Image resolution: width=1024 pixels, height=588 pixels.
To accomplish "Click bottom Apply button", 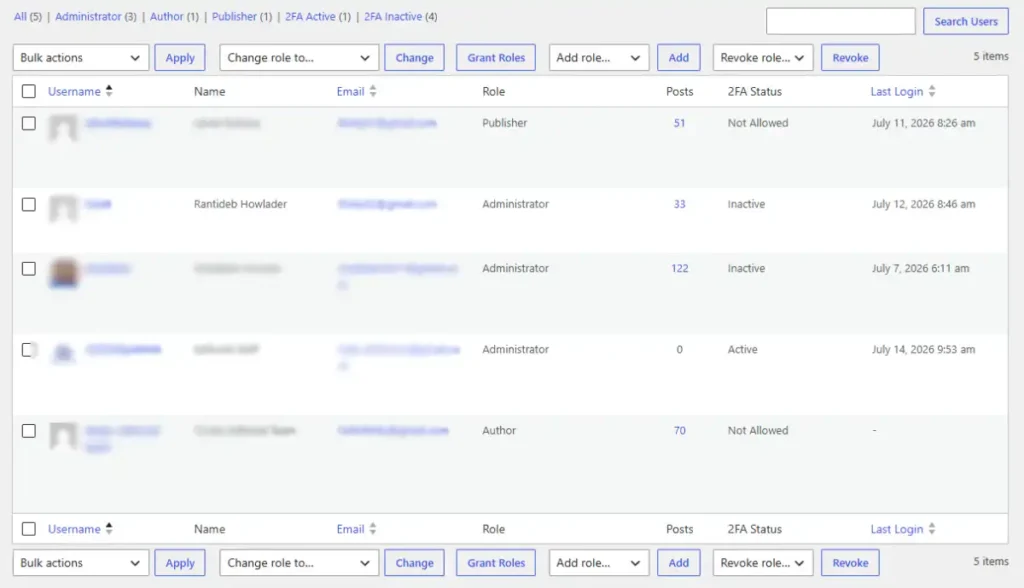I will (x=180, y=563).
